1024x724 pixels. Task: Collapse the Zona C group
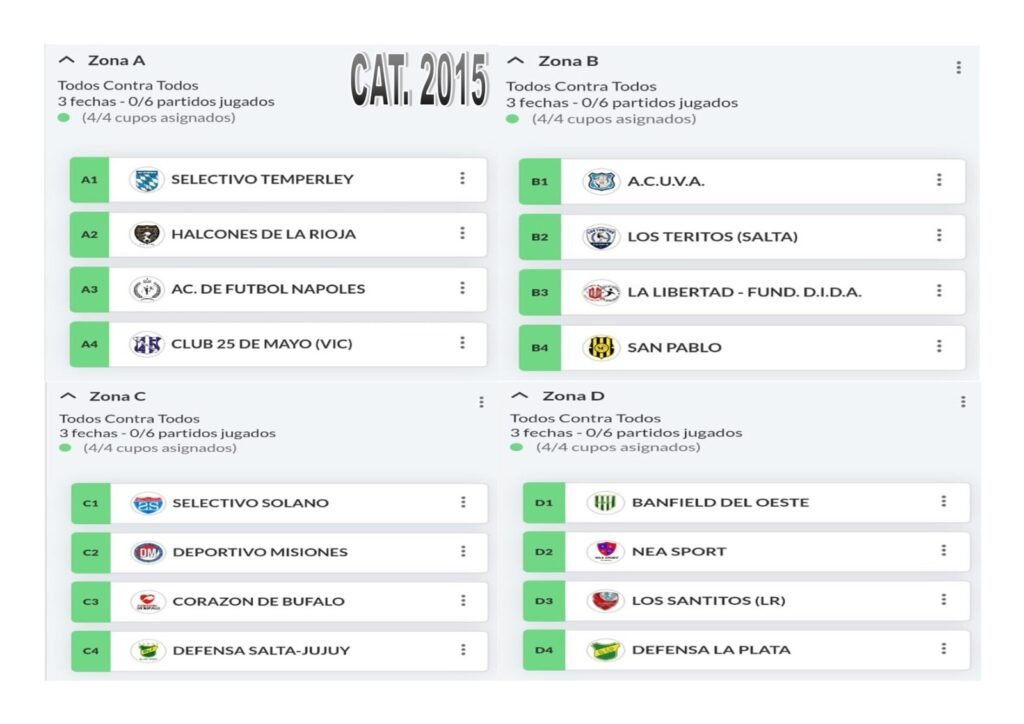click(x=69, y=396)
